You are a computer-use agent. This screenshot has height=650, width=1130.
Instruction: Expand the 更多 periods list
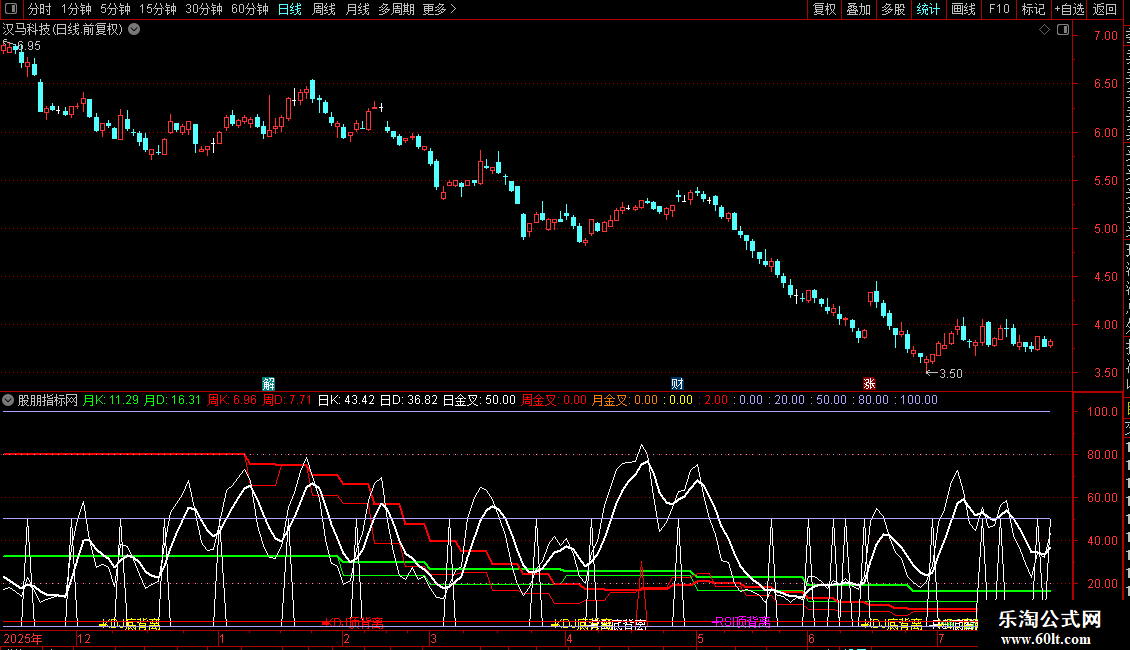pyautogui.click(x=439, y=9)
